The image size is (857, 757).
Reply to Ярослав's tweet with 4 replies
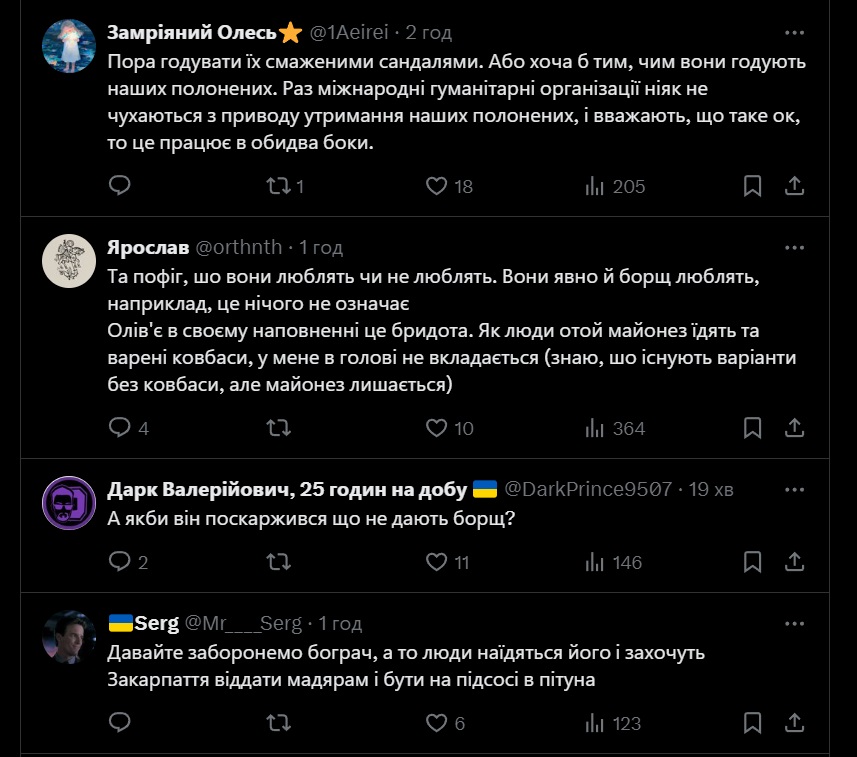click(x=120, y=428)
